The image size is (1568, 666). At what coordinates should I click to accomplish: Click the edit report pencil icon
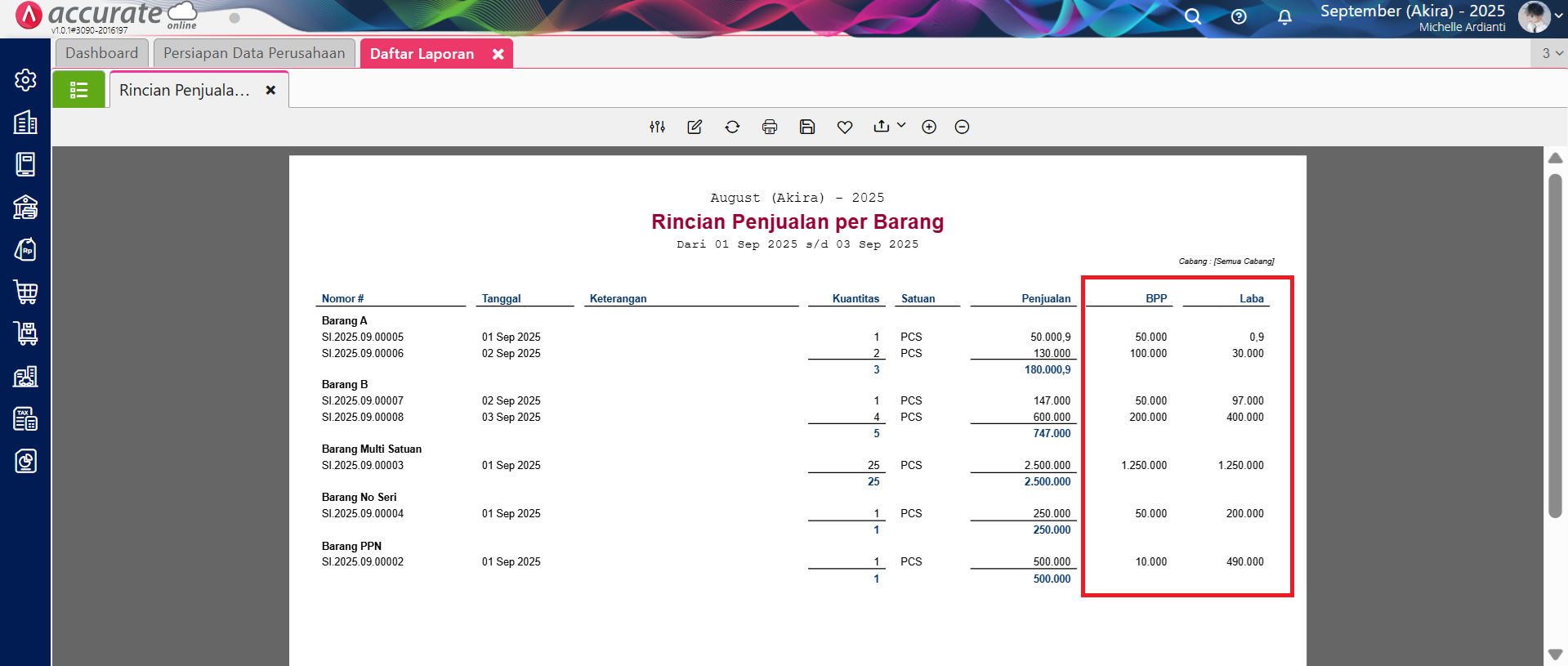click(695, 127)
